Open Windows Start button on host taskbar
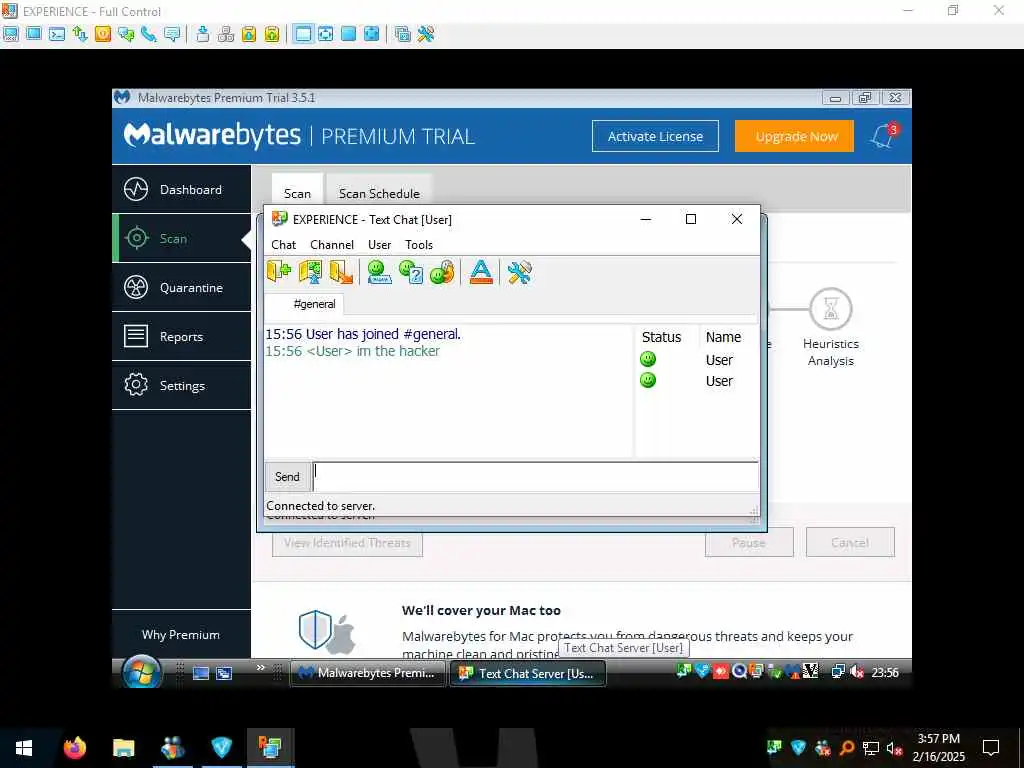The height and width of the screenshot is (768, 1024). [x=24, y=747]
